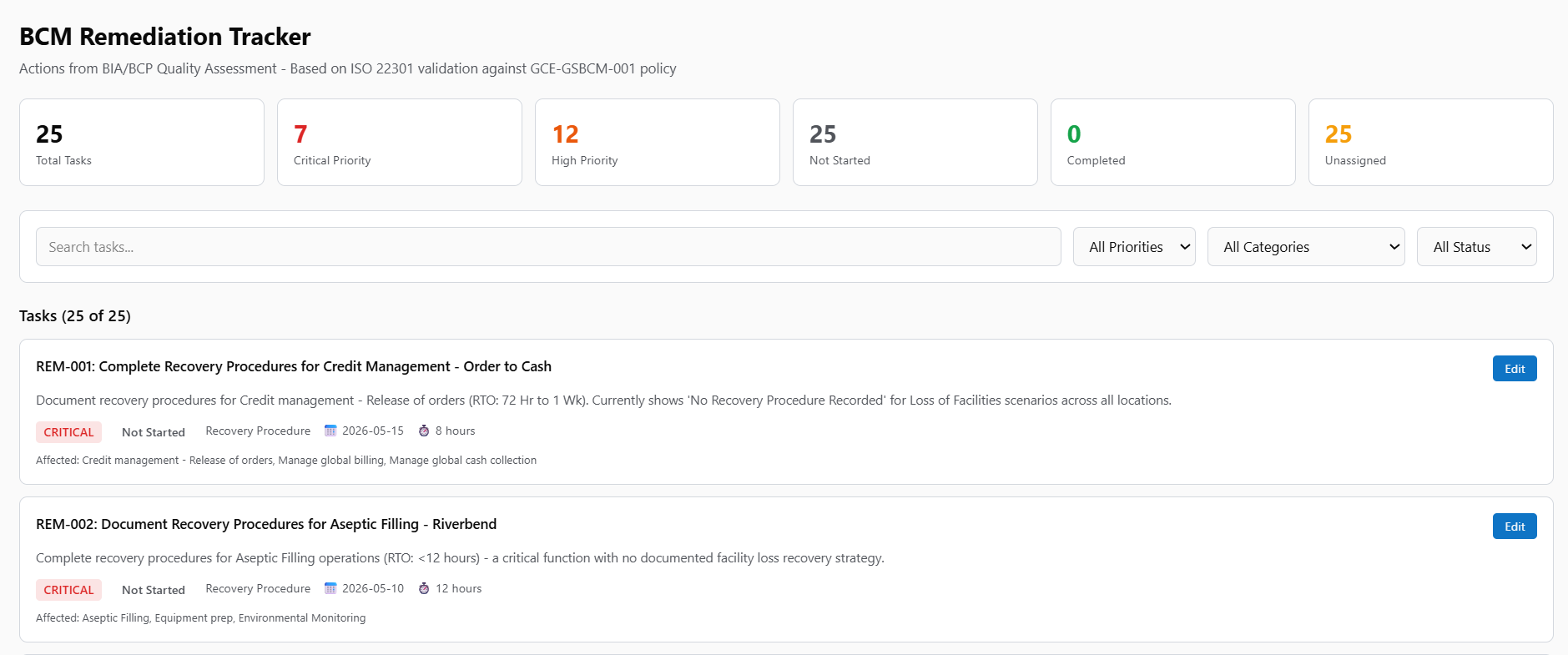1568x655 pixels.
Task: Select the High Priority summary card
Action: [658, 143]
